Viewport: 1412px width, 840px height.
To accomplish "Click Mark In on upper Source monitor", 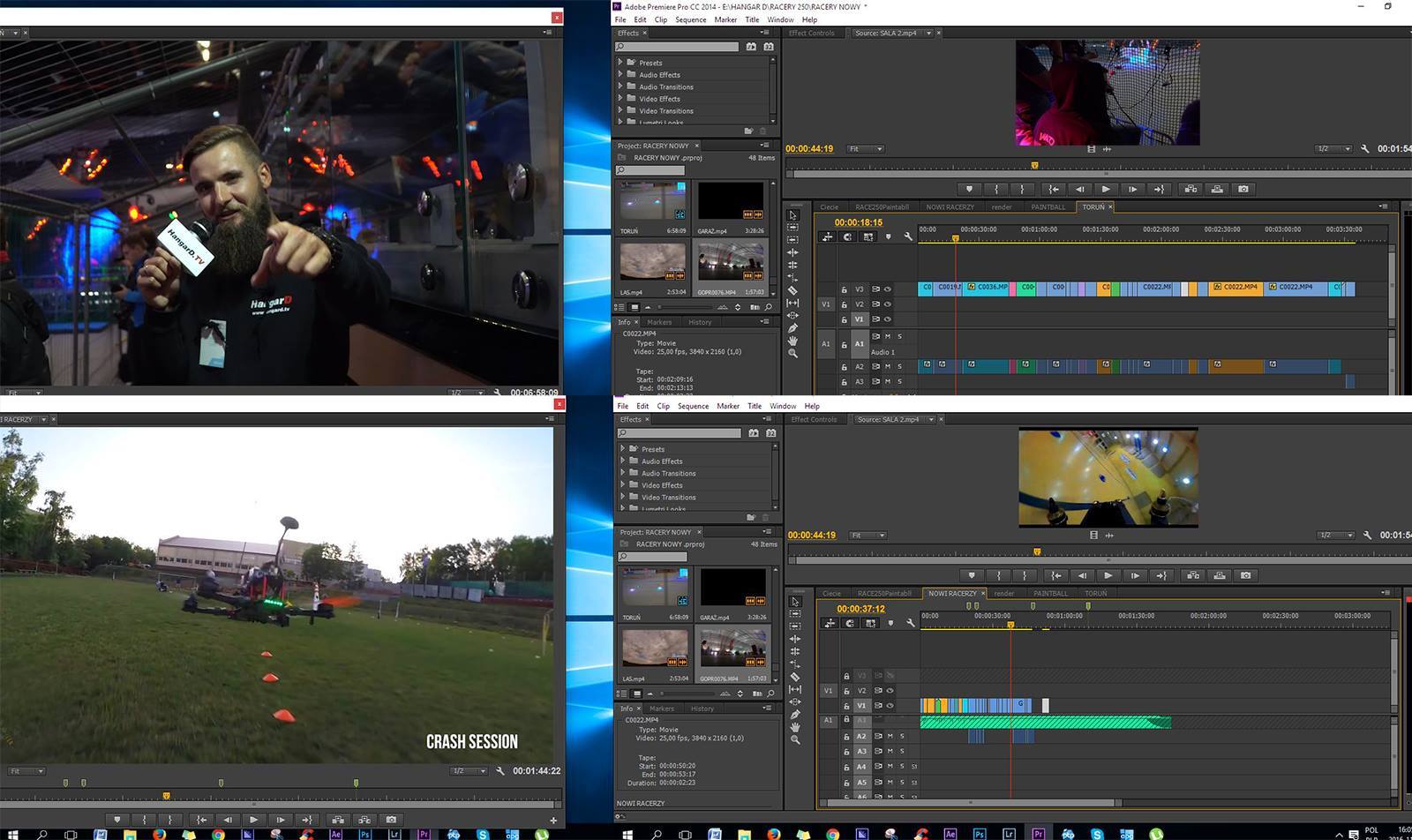I will click(996, 189).
